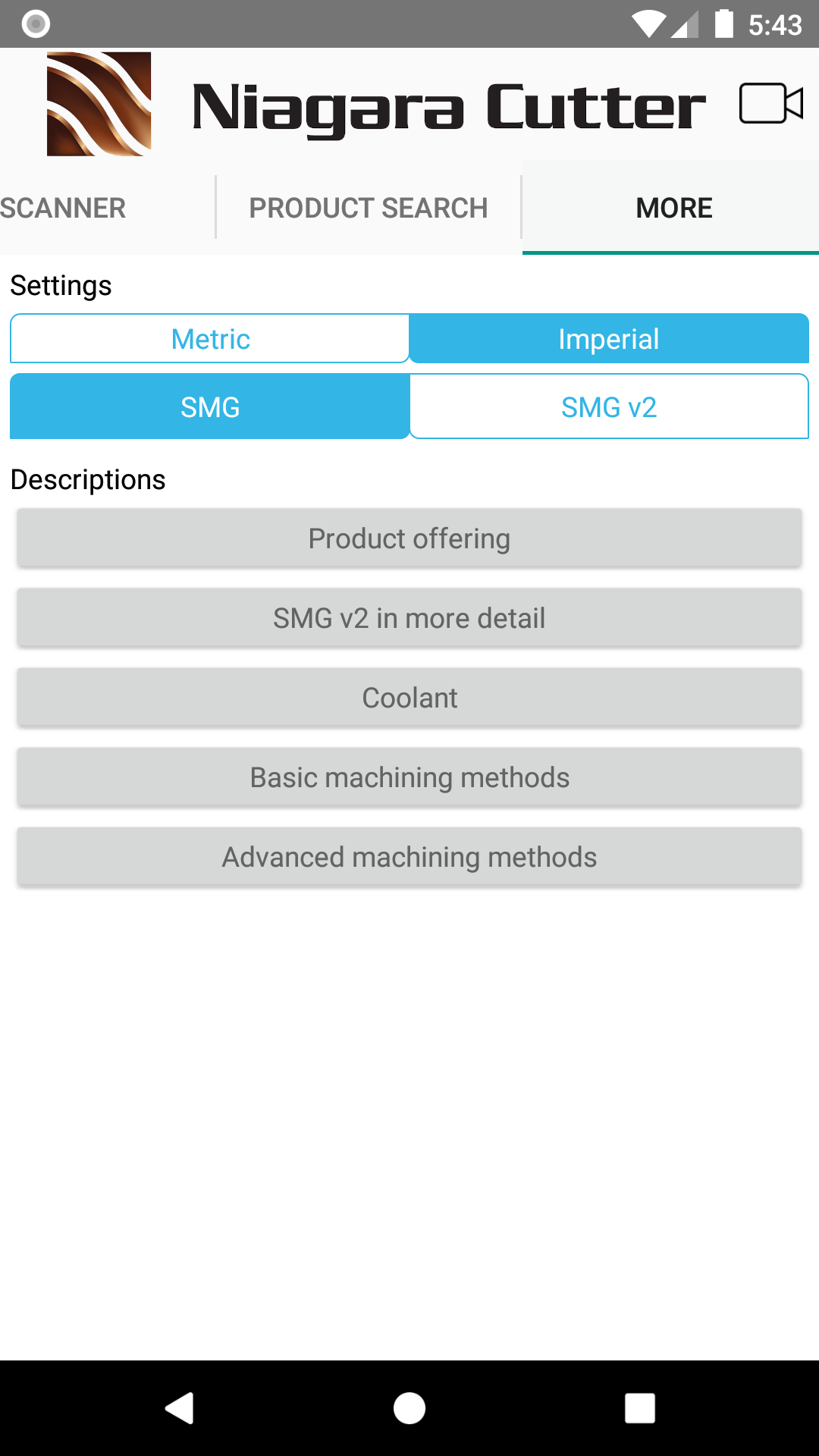Choose the SMG option
Image resolution: width=819 pixels, height=1456 pixels.
click(210, 406)
